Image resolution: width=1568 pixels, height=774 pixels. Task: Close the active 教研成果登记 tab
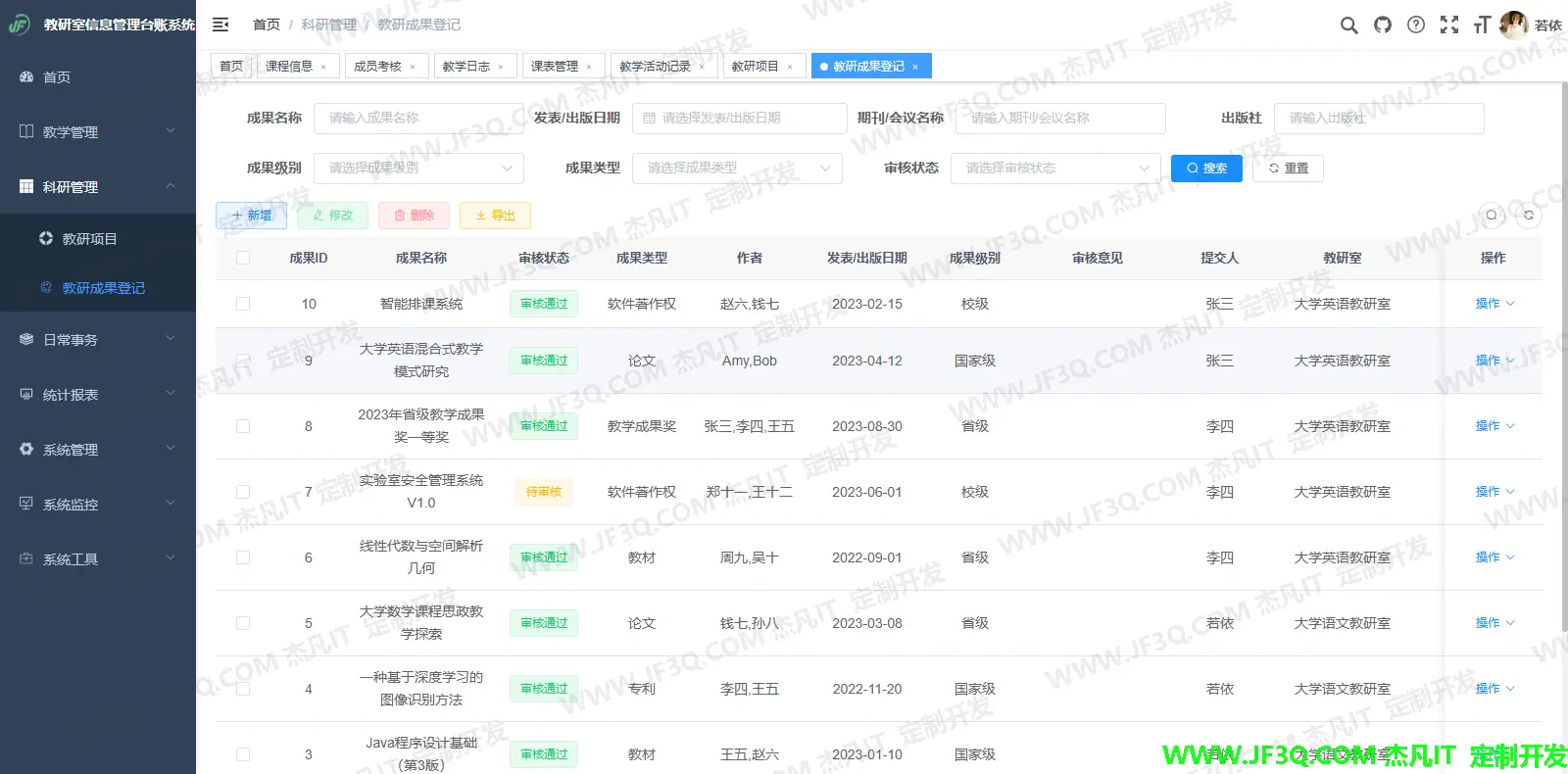tap(915, 67)
